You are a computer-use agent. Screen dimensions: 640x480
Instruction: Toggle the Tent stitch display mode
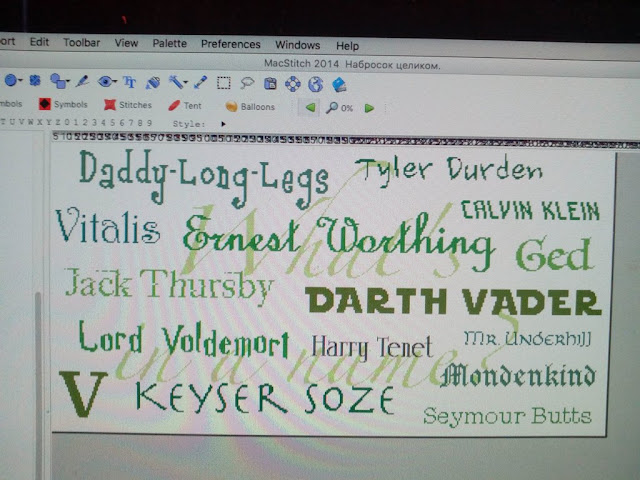pyautogui.click(x=185, y=106)
